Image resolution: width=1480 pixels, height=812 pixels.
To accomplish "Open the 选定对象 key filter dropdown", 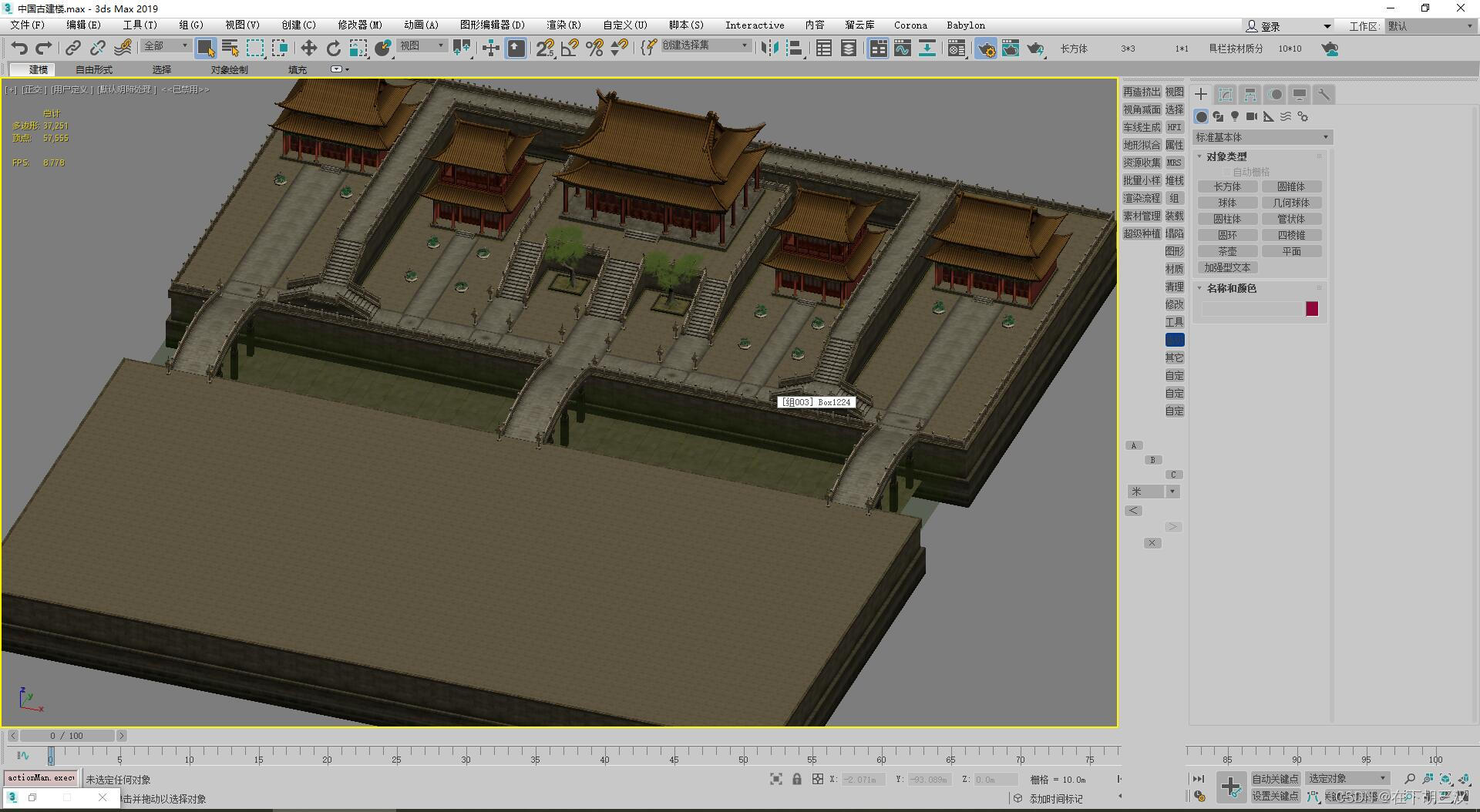I will pyautogui.click(x=1346, y=778).
